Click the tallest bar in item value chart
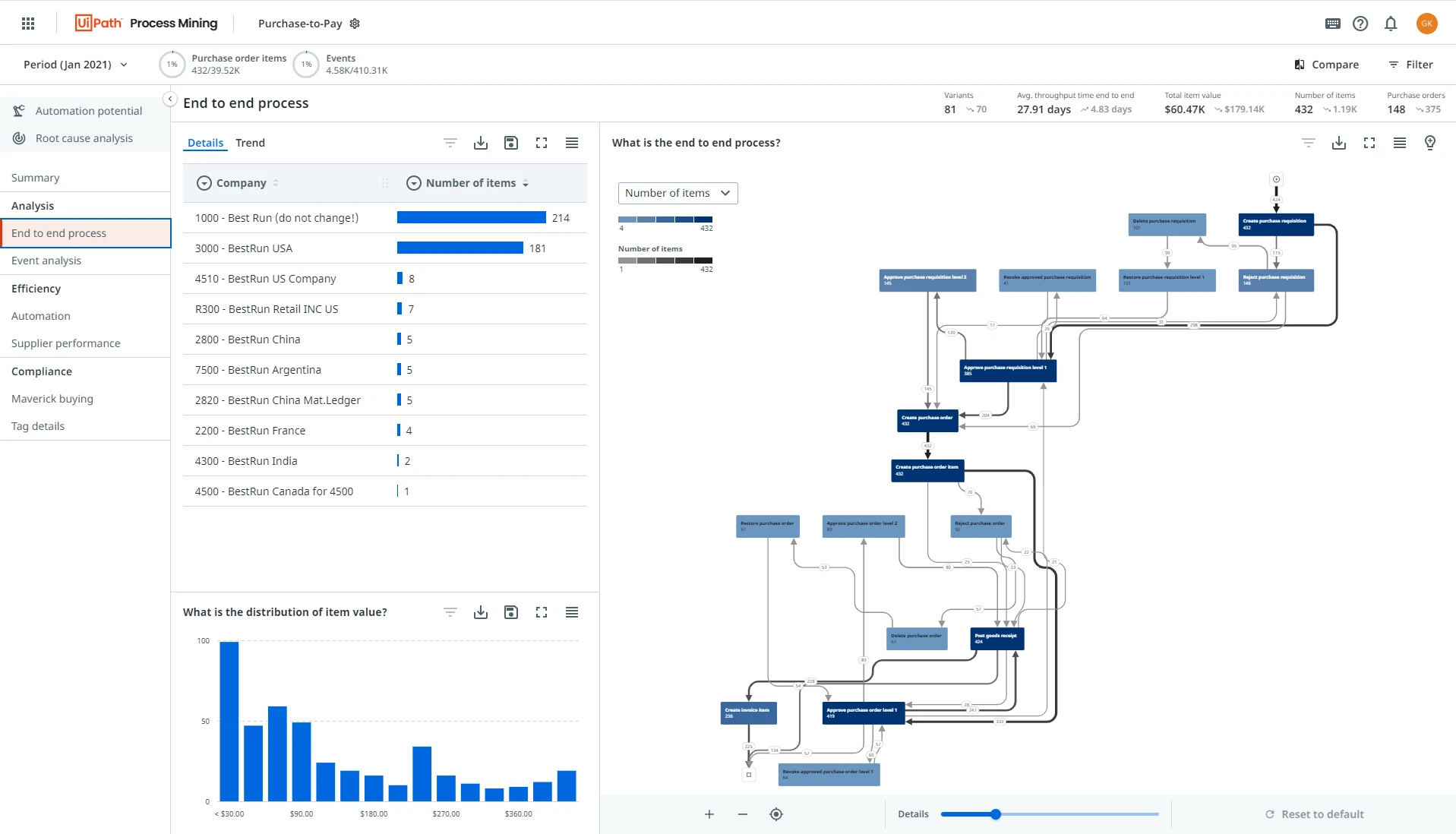1456x834 pixels. tap(229, 722)
